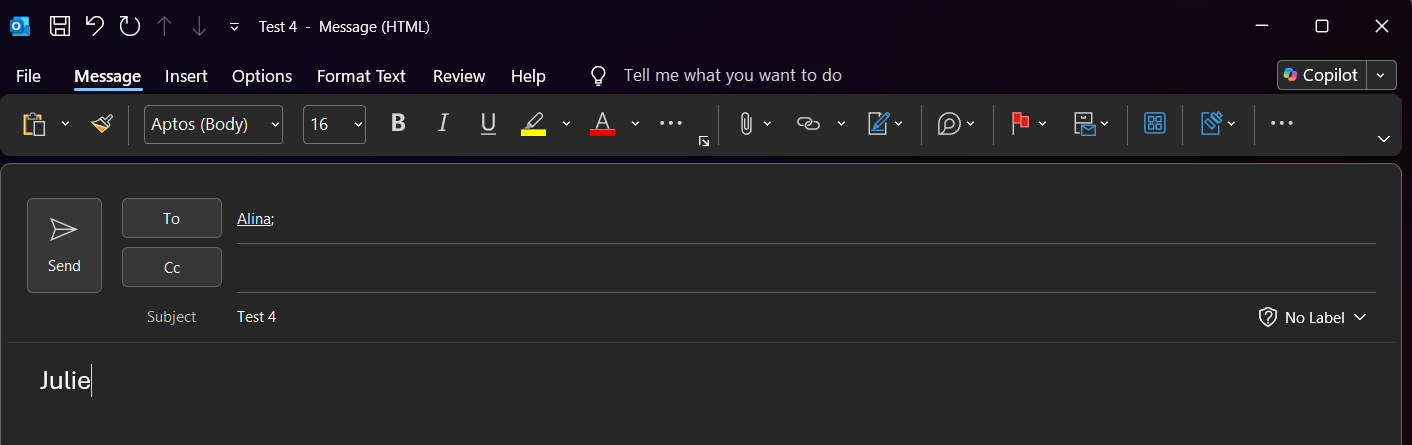Open the Paste options dropdown arrow
Screen dimensions: 1412x445
(x=65, y=124)
